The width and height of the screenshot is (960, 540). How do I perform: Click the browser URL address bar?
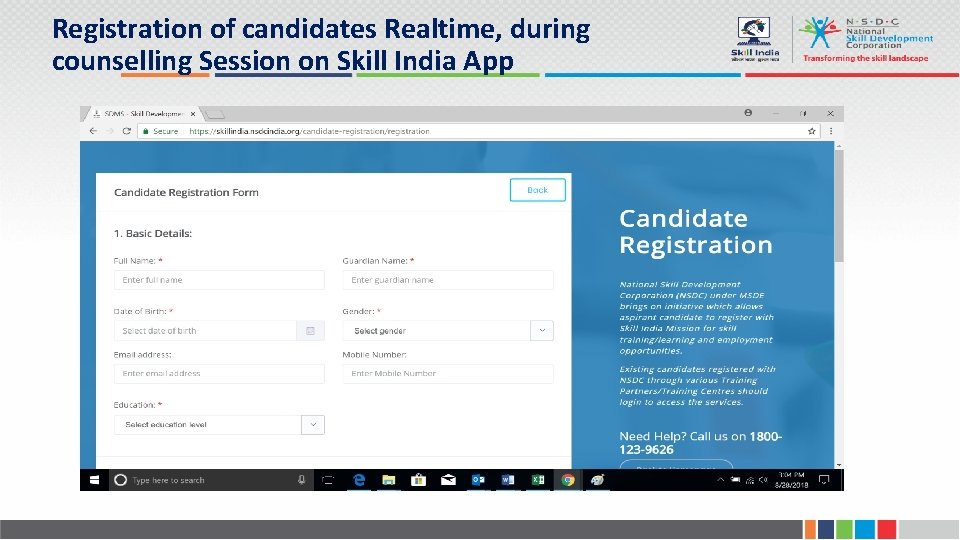point(478,131)
